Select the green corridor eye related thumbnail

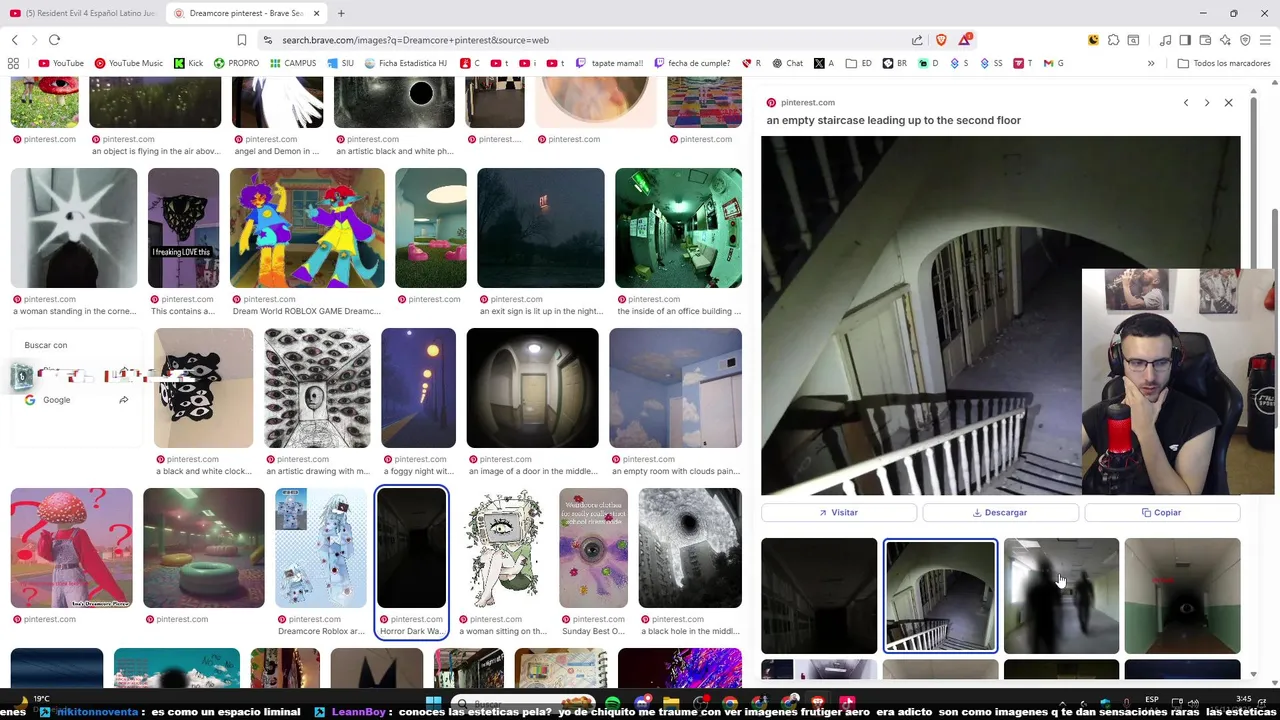click(x=1182, y=596)
